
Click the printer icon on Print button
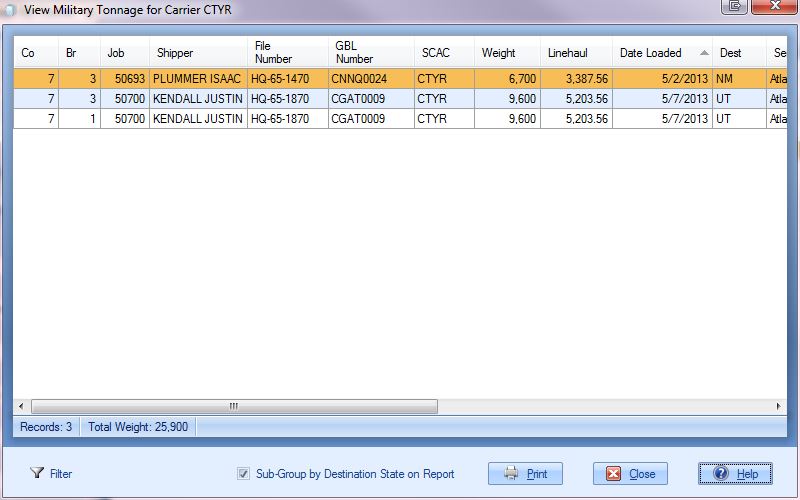(x=510, y=474)
